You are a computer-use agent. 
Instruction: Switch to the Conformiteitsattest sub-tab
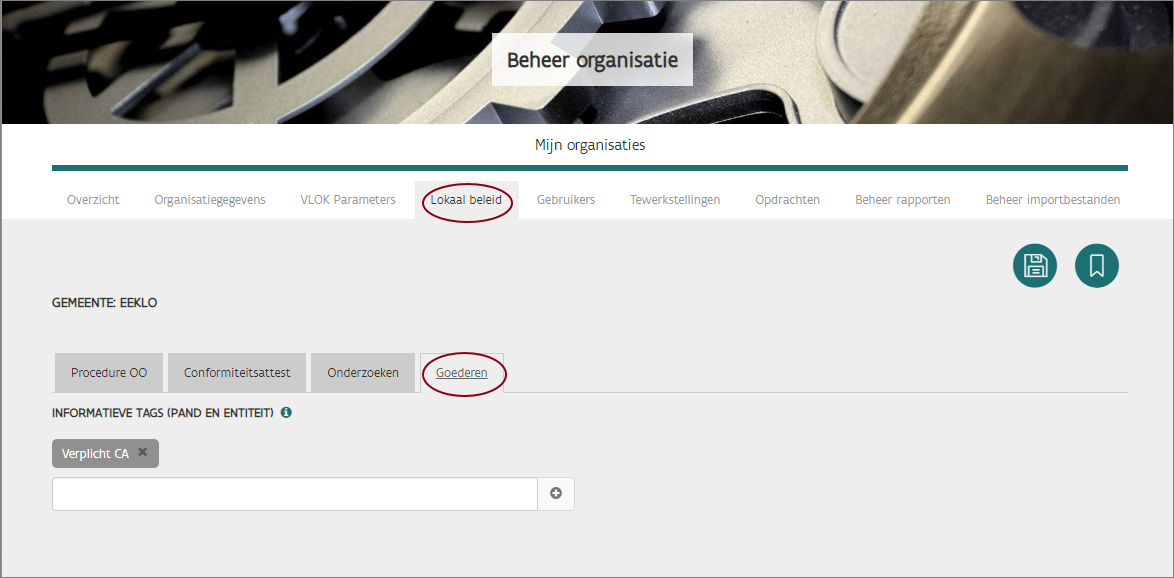point(237,373)
